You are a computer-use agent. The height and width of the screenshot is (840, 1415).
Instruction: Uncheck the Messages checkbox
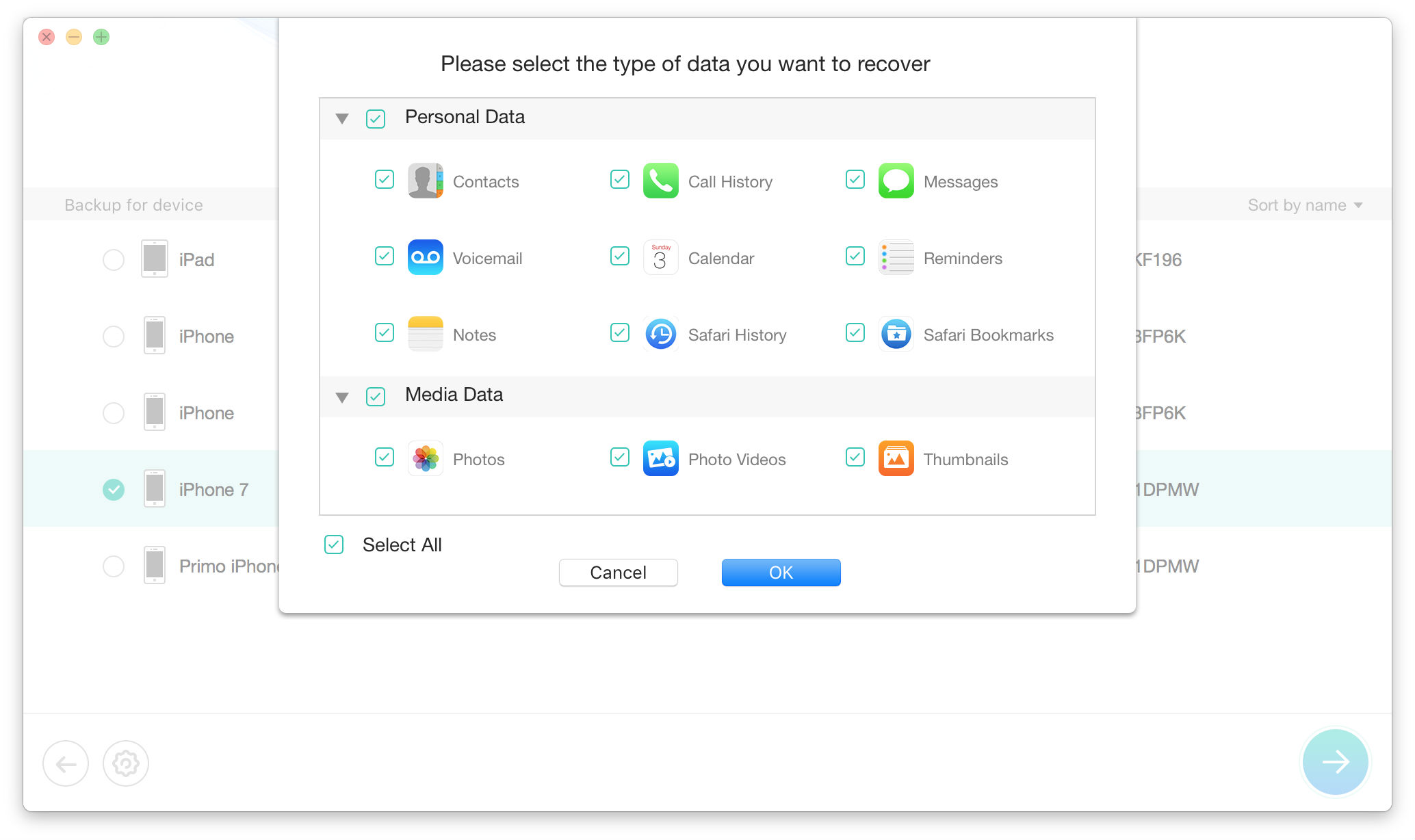pyautogui.click(x=855, y=180)
